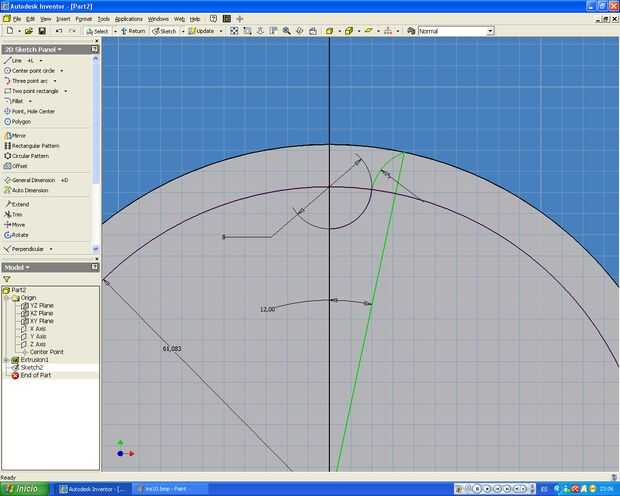Click End of Part marker in browser
The width and height of the screenshot is (620, 496).
32,375
